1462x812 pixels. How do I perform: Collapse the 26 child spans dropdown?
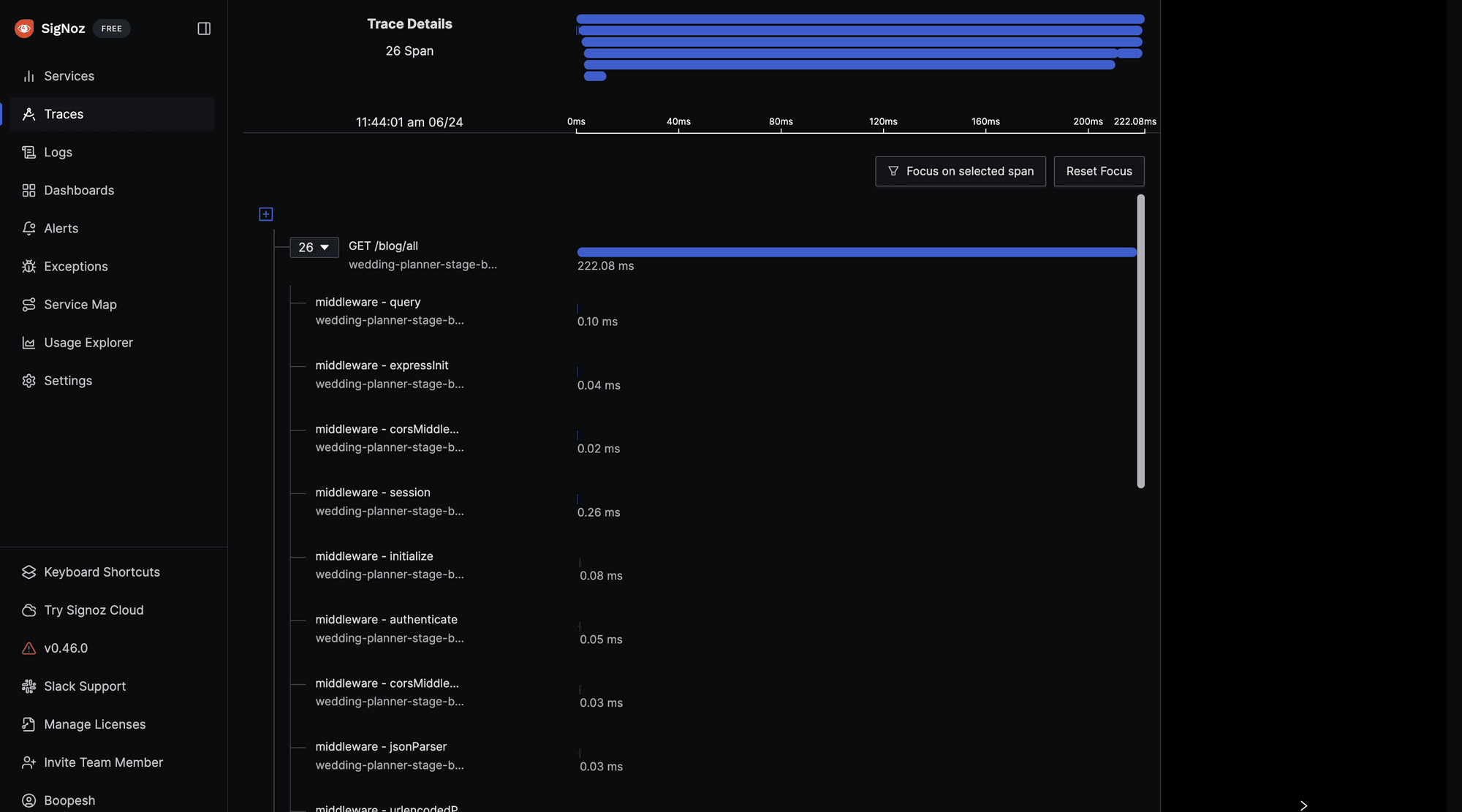(314, 248)
